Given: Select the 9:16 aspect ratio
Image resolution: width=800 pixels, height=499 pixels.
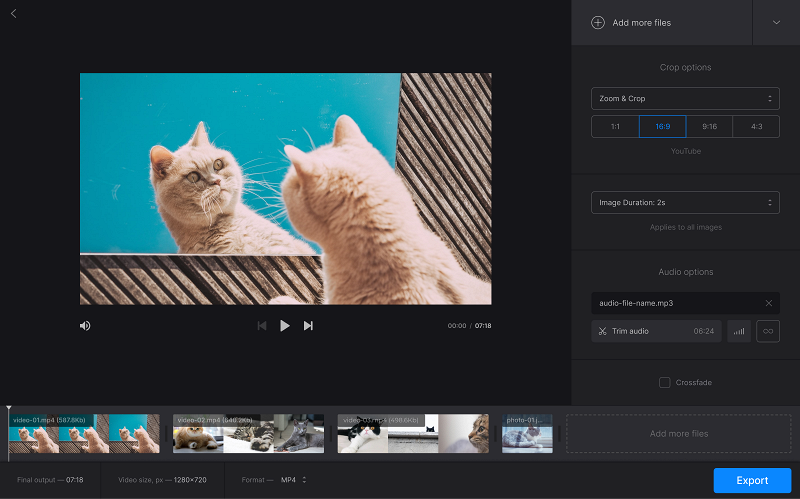Looking at the screenshot, I should [709, 127].
